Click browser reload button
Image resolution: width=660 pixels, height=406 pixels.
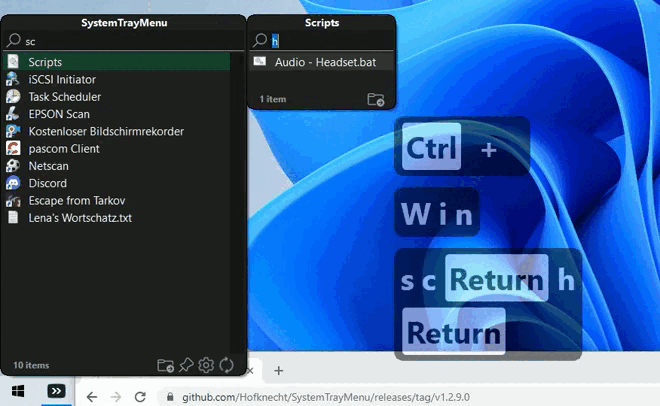coord(142,397)
